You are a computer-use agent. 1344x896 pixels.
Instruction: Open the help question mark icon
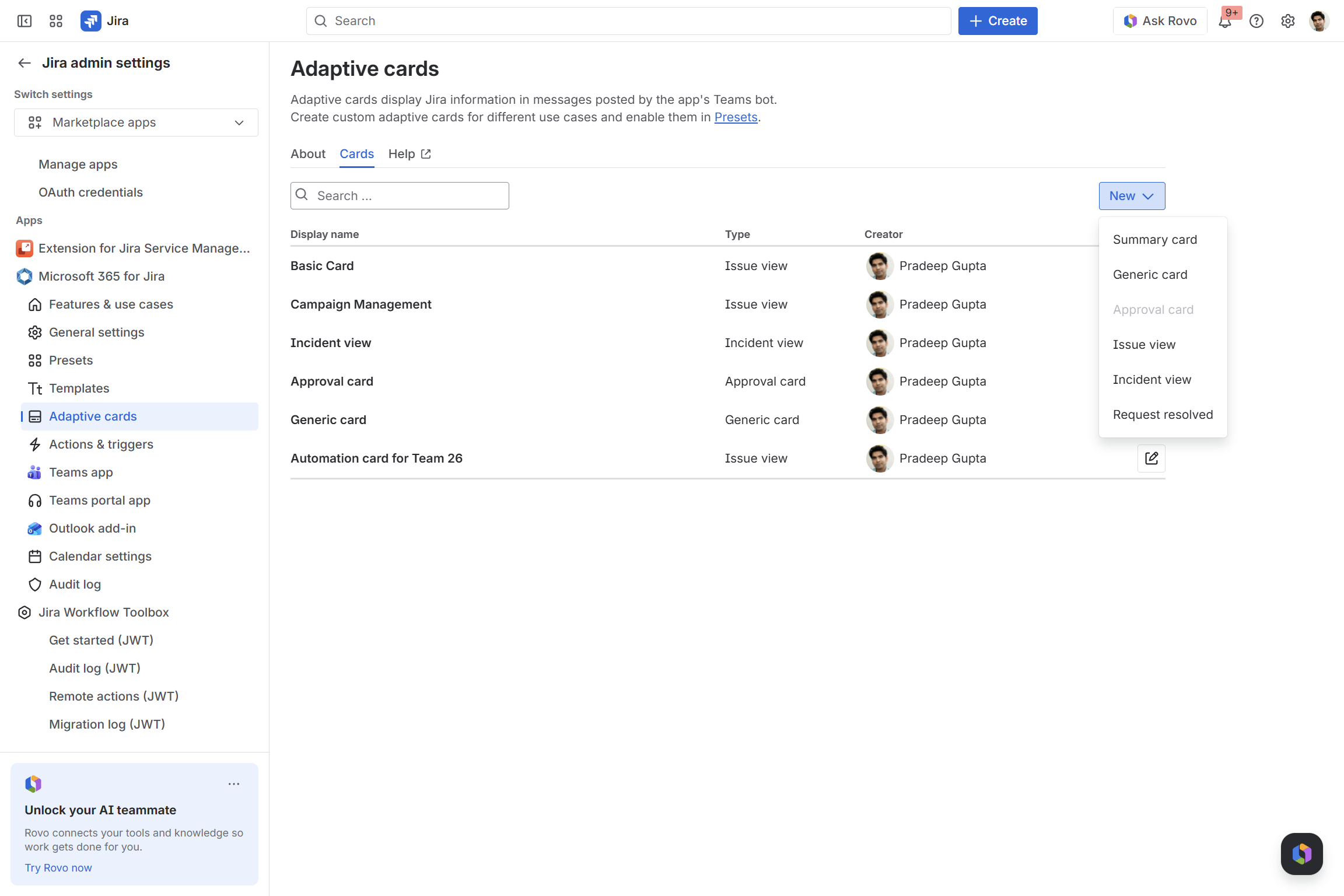[x=1256, y=22]
